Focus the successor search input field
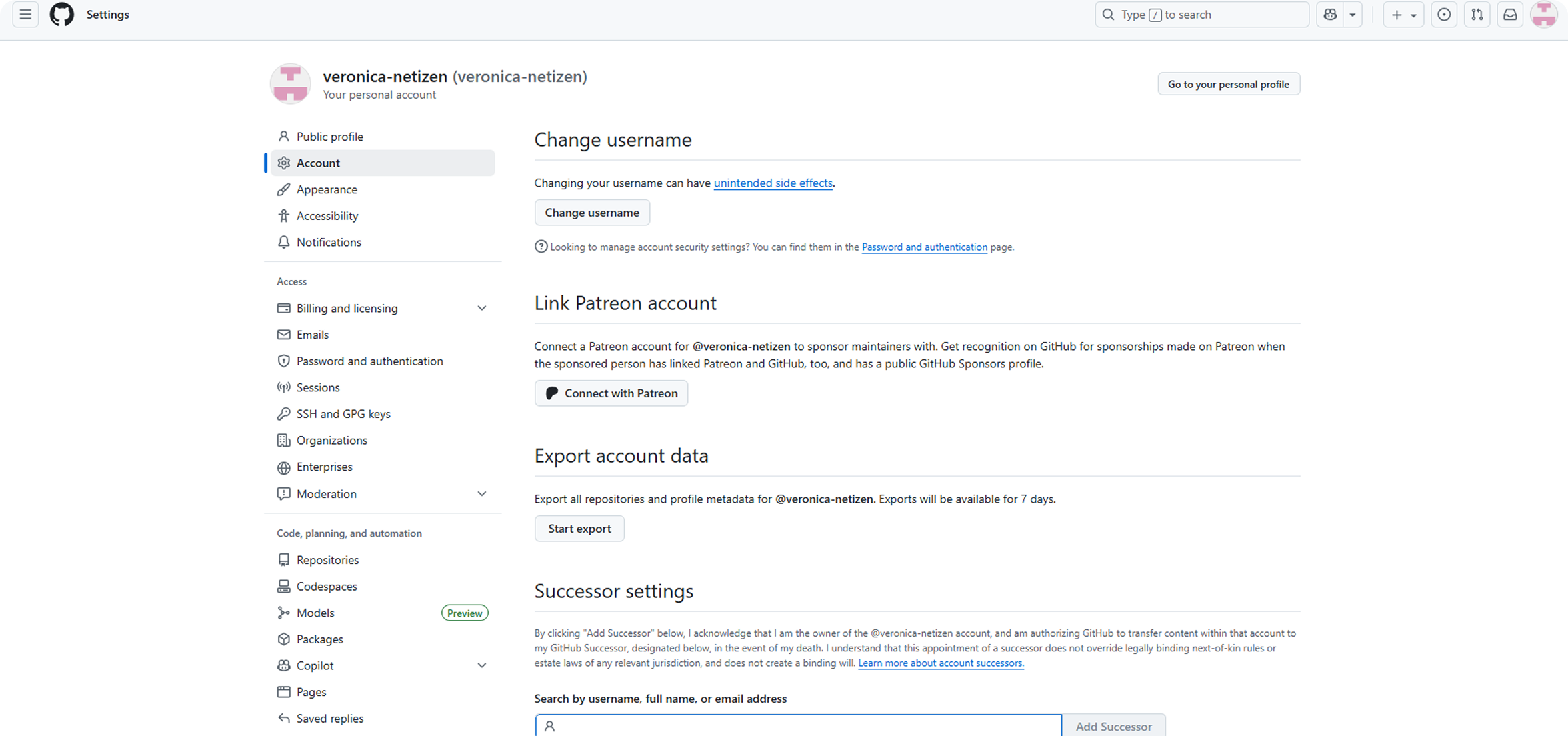This screenshot has width=1568, height=736. [798, 726]
